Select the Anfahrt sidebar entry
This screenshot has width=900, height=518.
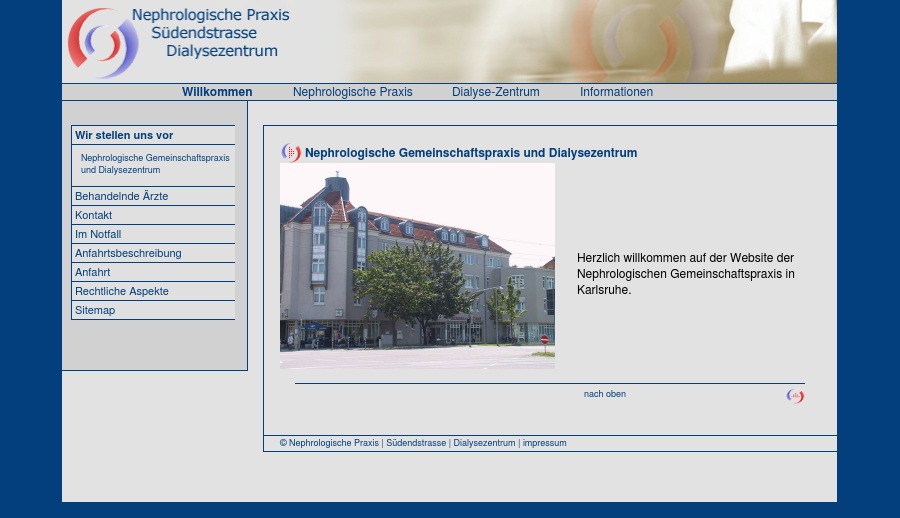[x=92, y=272]
